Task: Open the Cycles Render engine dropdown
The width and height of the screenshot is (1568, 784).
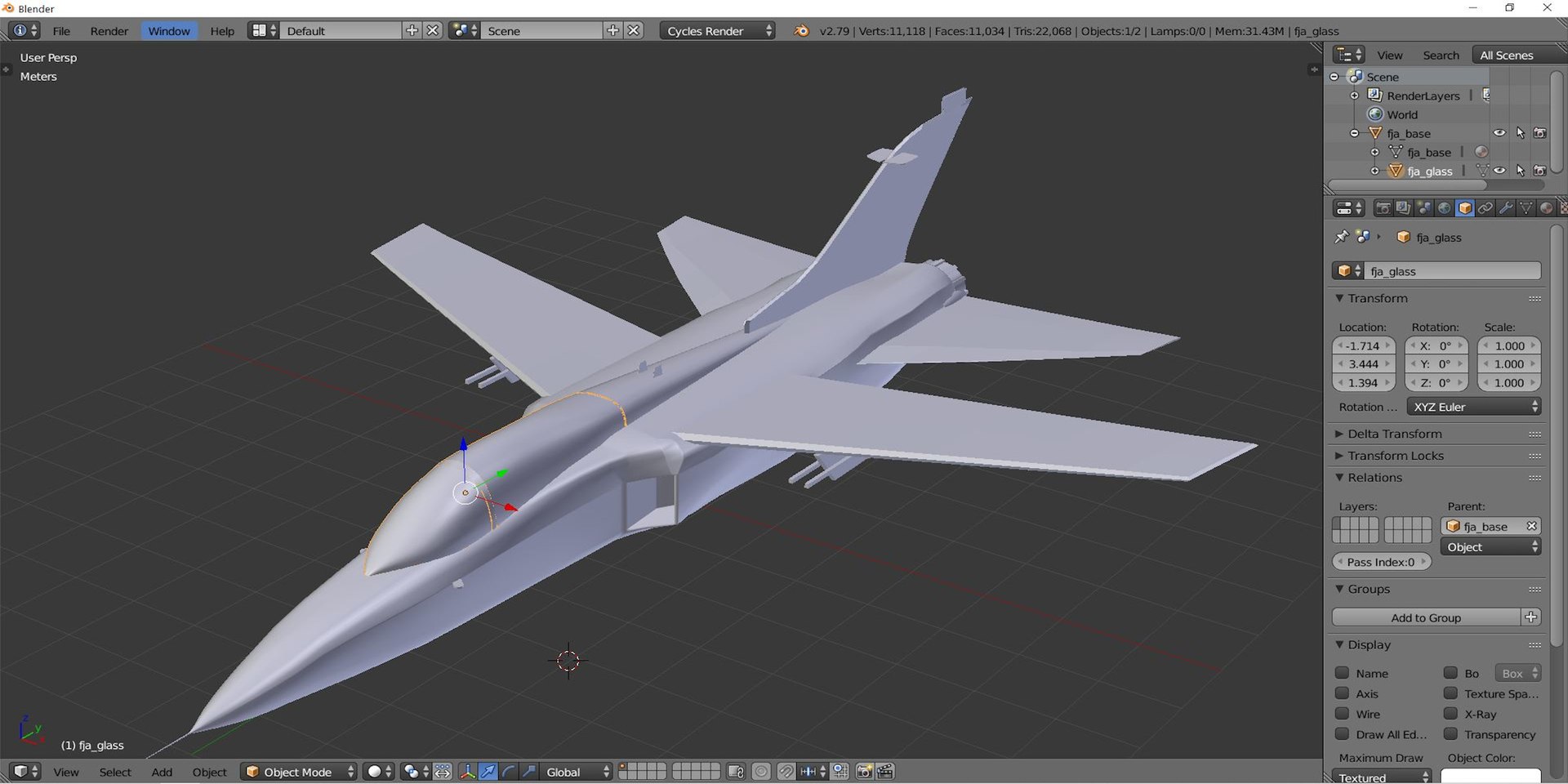Action: pyautogui.click(x=717, y=31)
